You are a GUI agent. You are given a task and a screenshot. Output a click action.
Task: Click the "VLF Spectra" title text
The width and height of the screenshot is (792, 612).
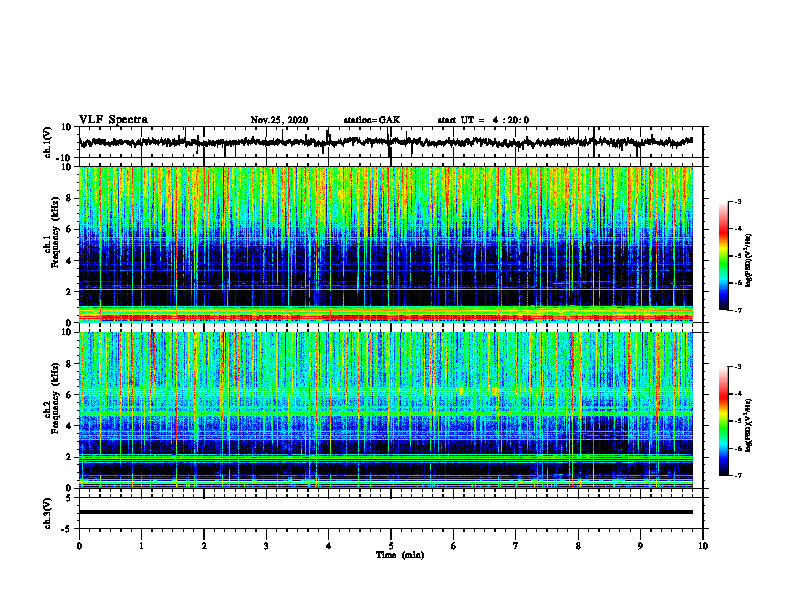click(113, 120)
